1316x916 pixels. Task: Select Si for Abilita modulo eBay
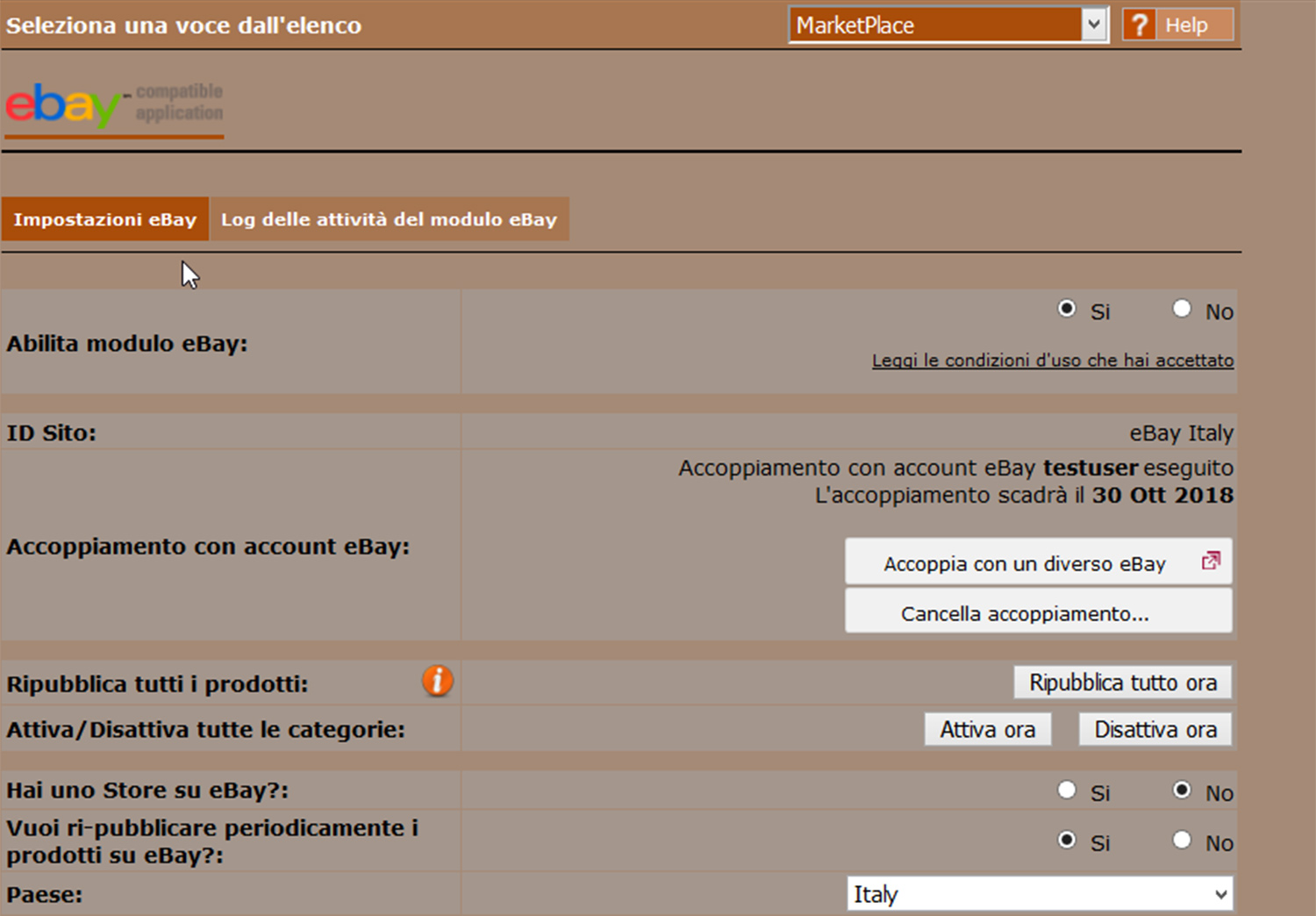pyautogui.click(x=1067, y=309)
